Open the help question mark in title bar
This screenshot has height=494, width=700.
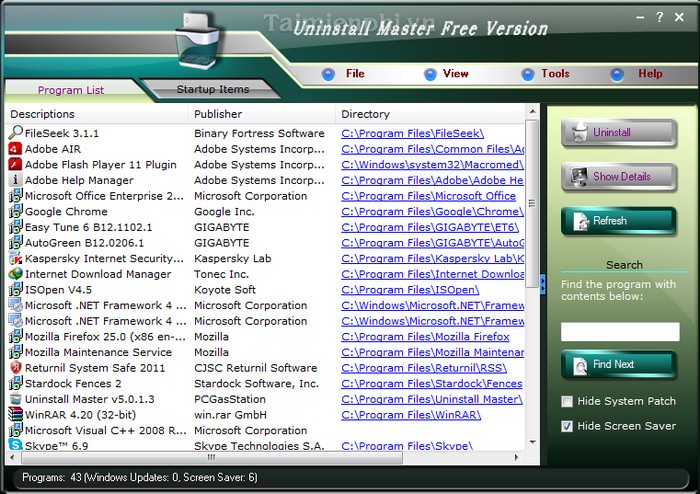point(660,17)
